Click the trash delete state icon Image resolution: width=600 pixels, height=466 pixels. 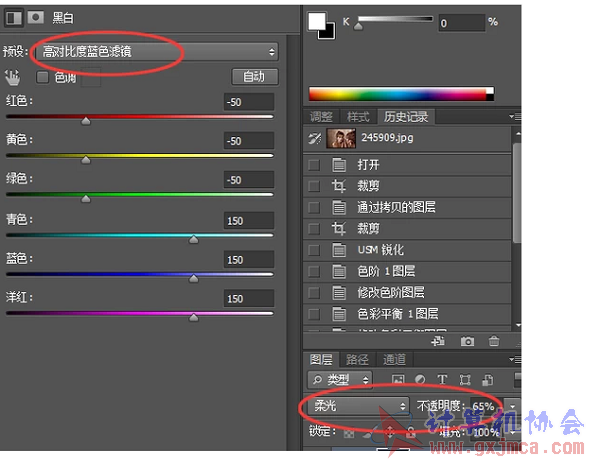(x=494, y=341)
